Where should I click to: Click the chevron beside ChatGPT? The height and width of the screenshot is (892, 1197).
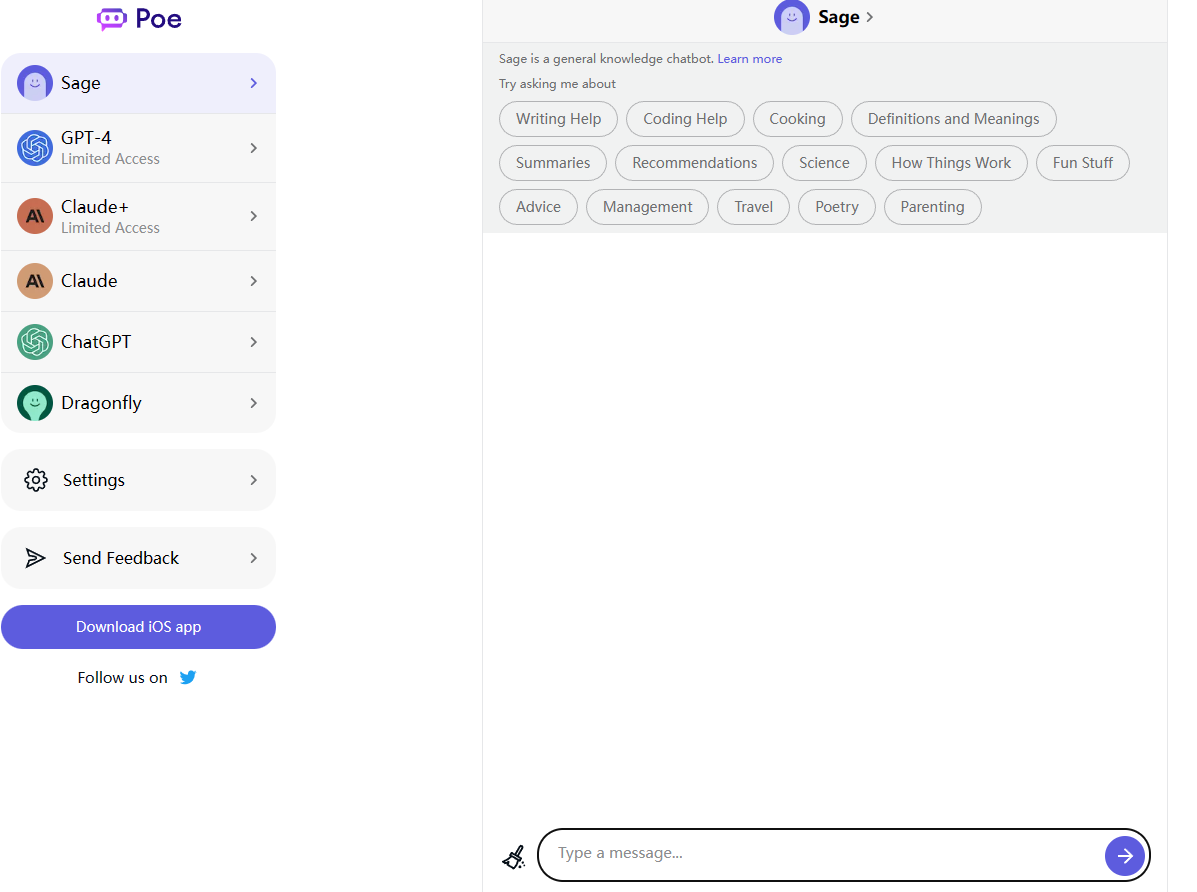pos(254,342)
